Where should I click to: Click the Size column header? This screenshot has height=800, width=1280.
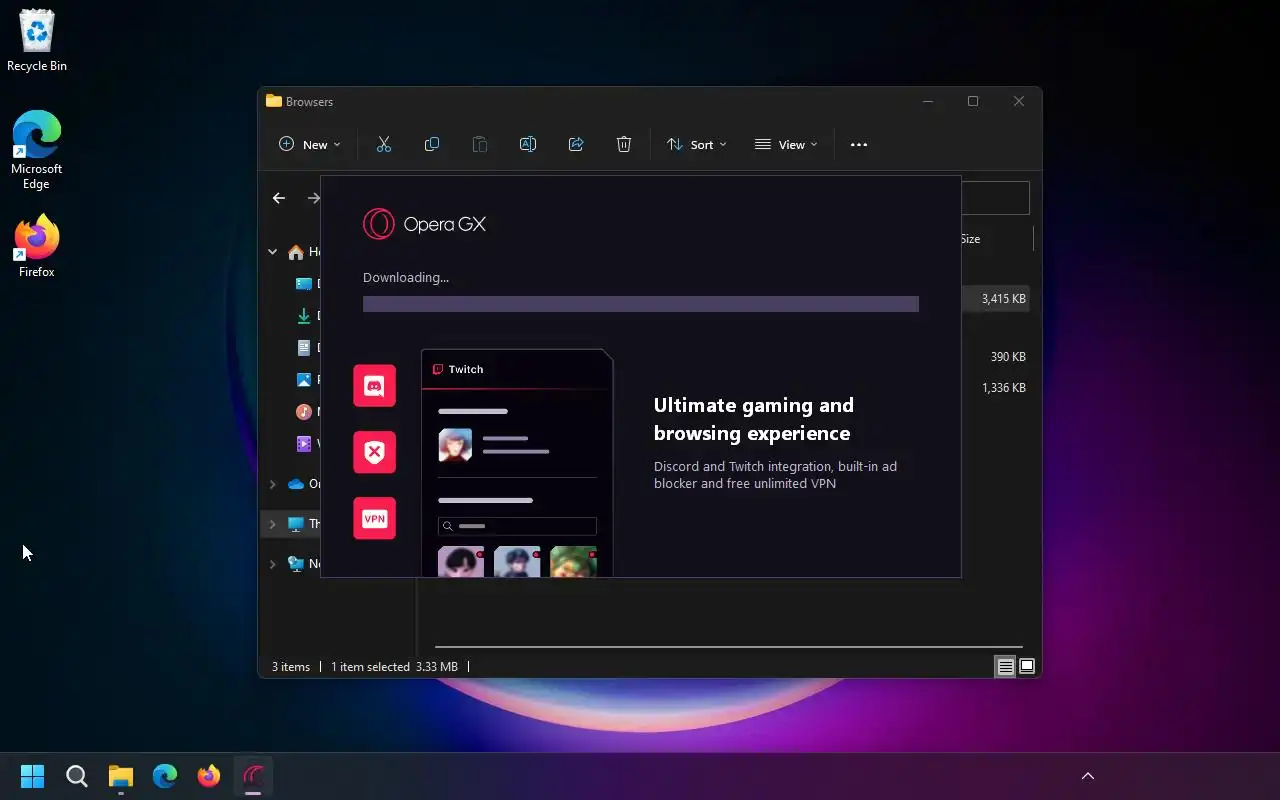click(x=970, y=239)
